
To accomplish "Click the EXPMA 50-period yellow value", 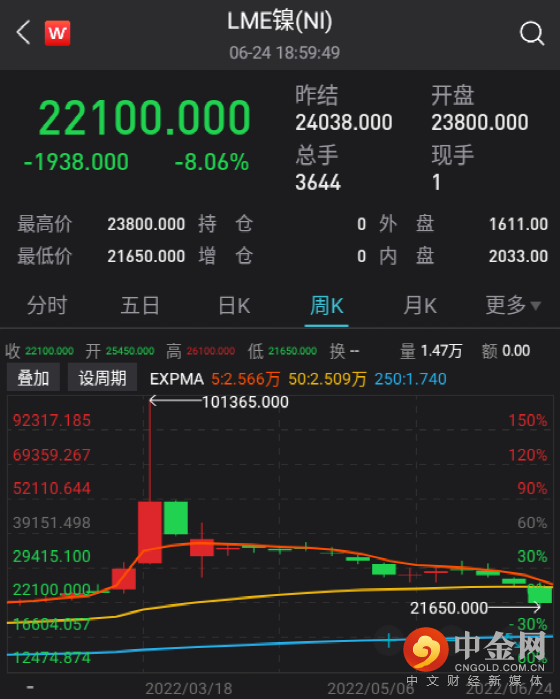I will click(x=327, y=379).
